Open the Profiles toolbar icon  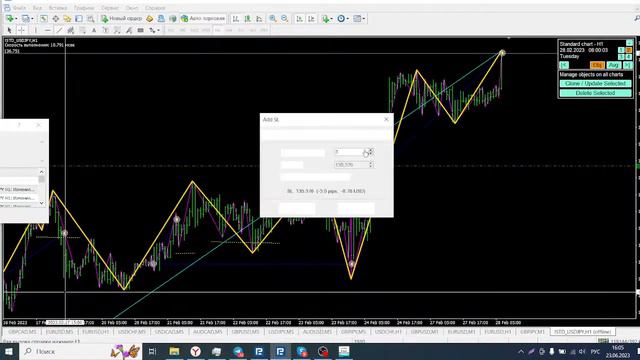click(27, 18)
